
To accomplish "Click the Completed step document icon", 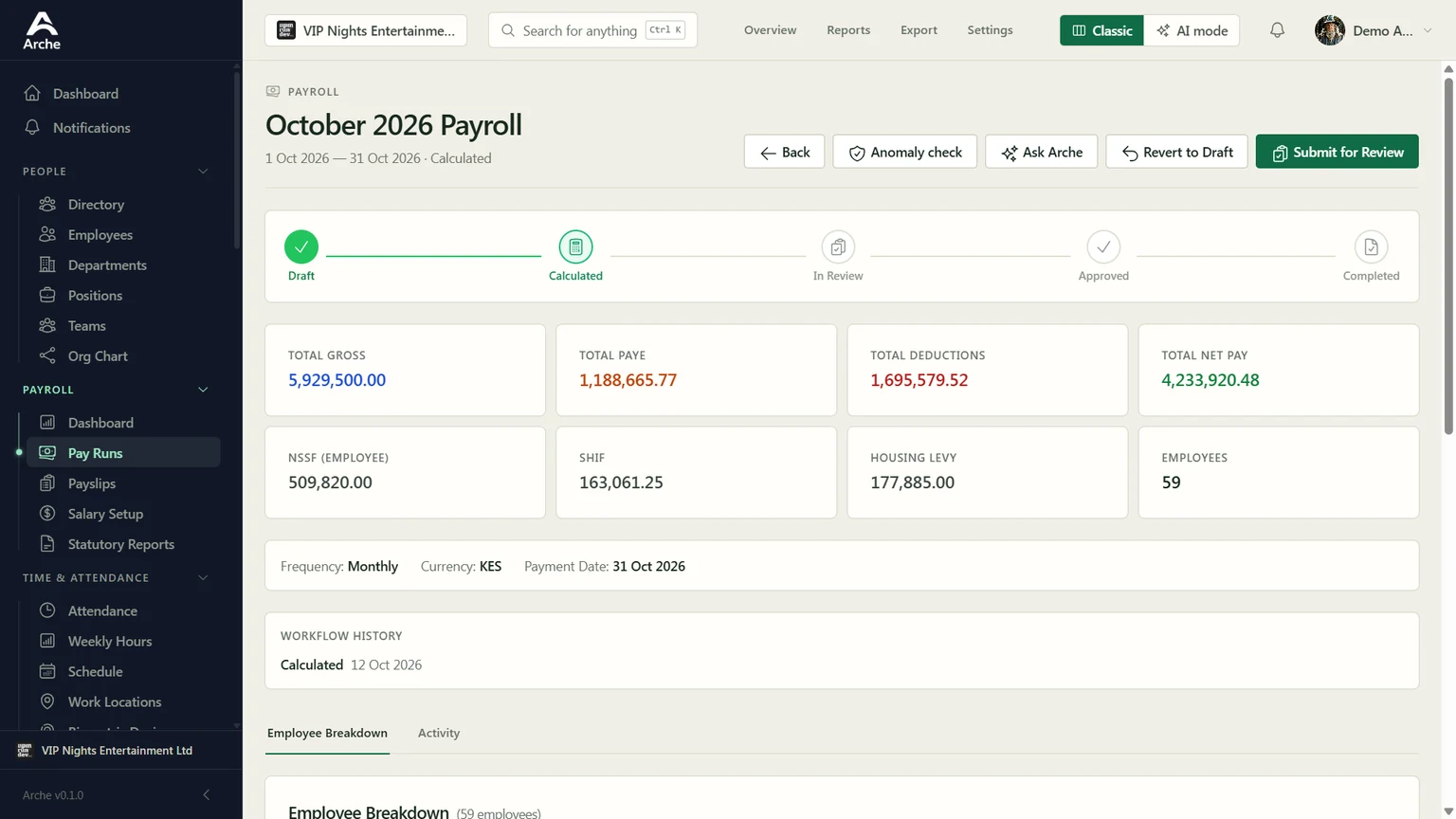I will point(1371,246).
